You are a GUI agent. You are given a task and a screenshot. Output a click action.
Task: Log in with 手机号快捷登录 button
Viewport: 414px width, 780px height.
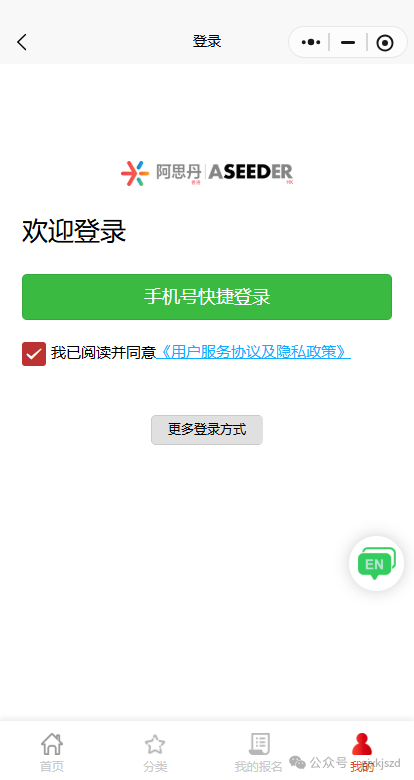207,296
